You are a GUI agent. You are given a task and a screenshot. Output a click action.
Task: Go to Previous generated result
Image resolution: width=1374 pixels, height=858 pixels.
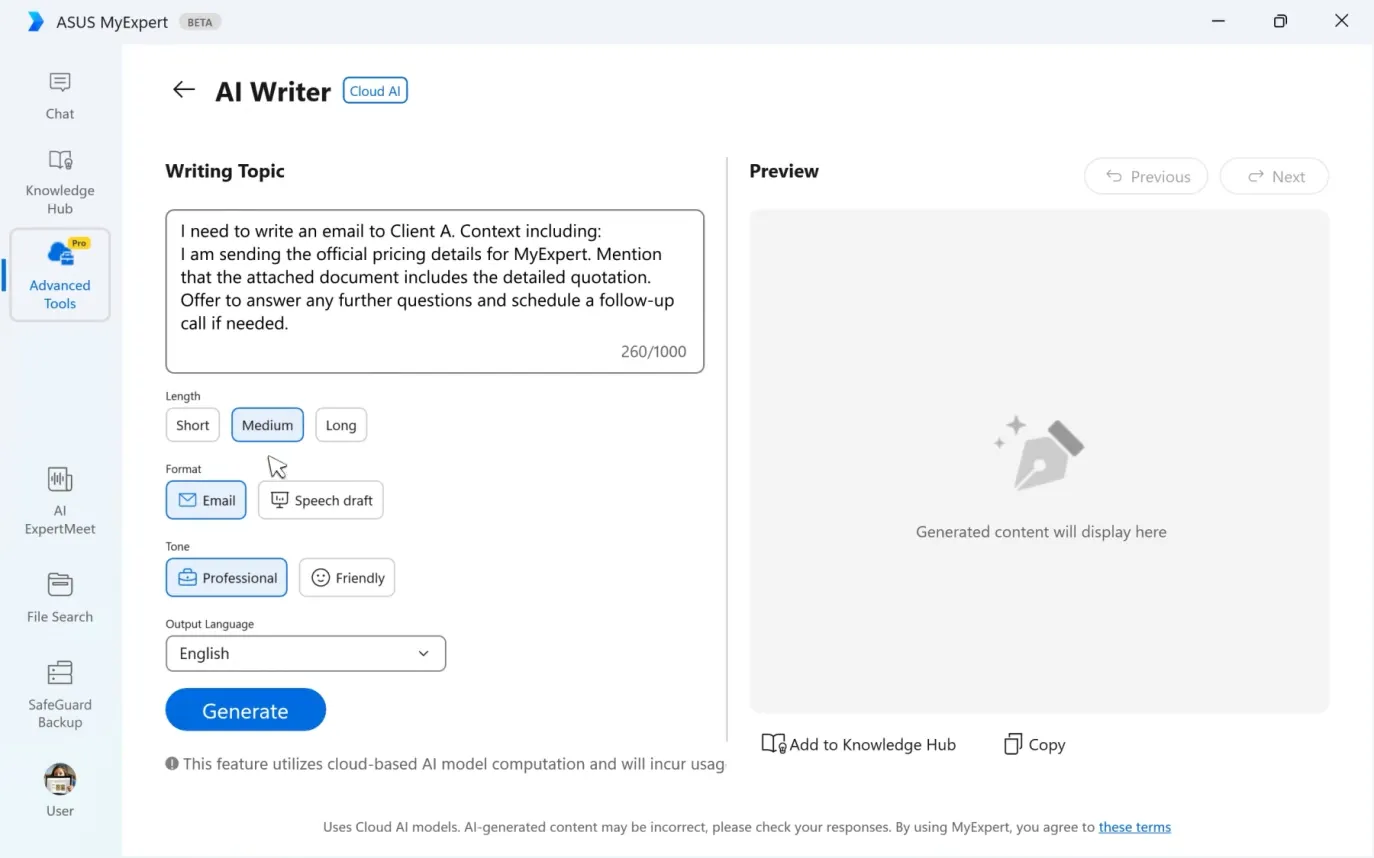pyautogui.click(x=1146, y=176)
